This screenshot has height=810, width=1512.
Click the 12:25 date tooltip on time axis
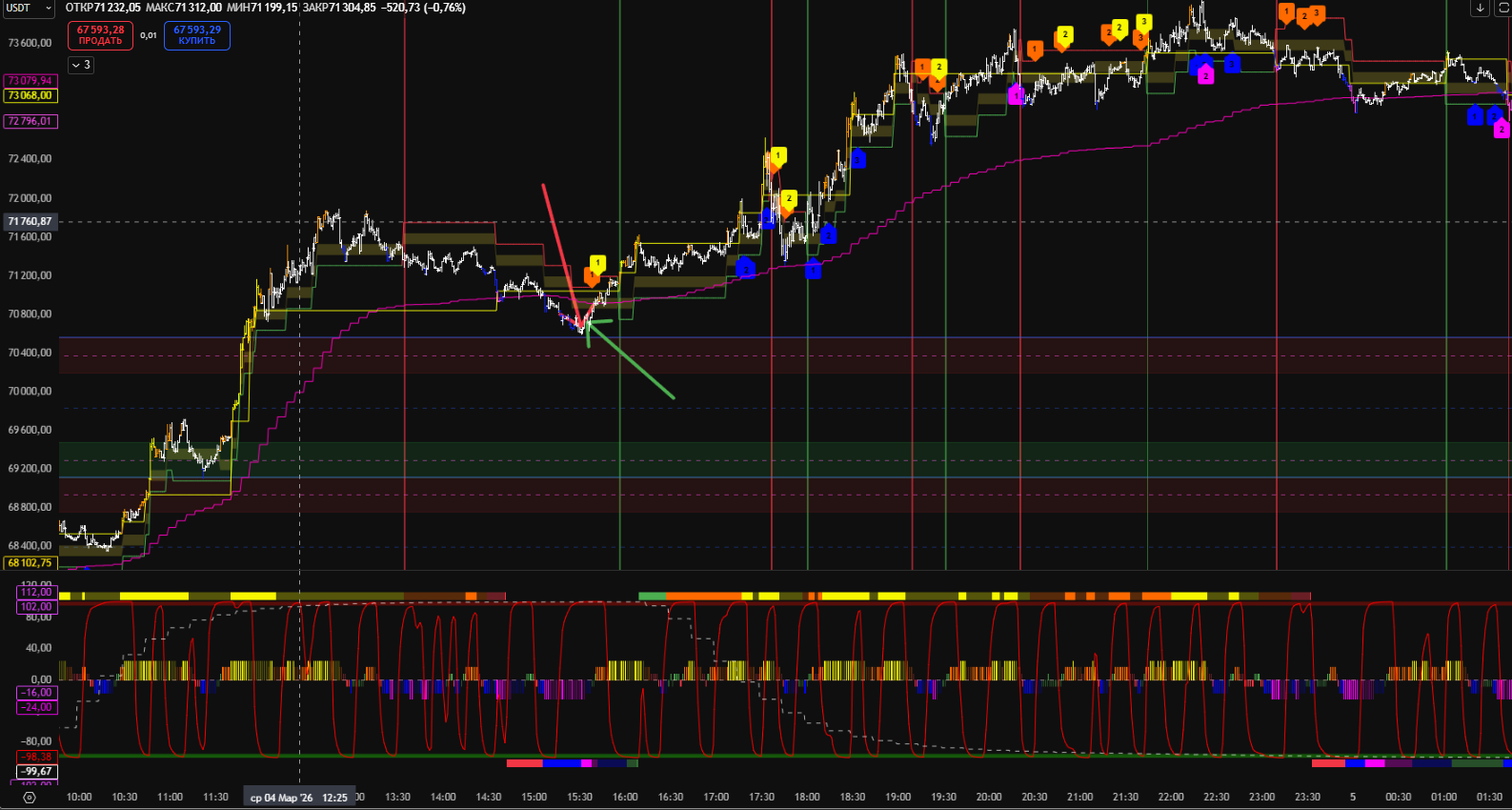pyautogui.click(x=299, y=798)
